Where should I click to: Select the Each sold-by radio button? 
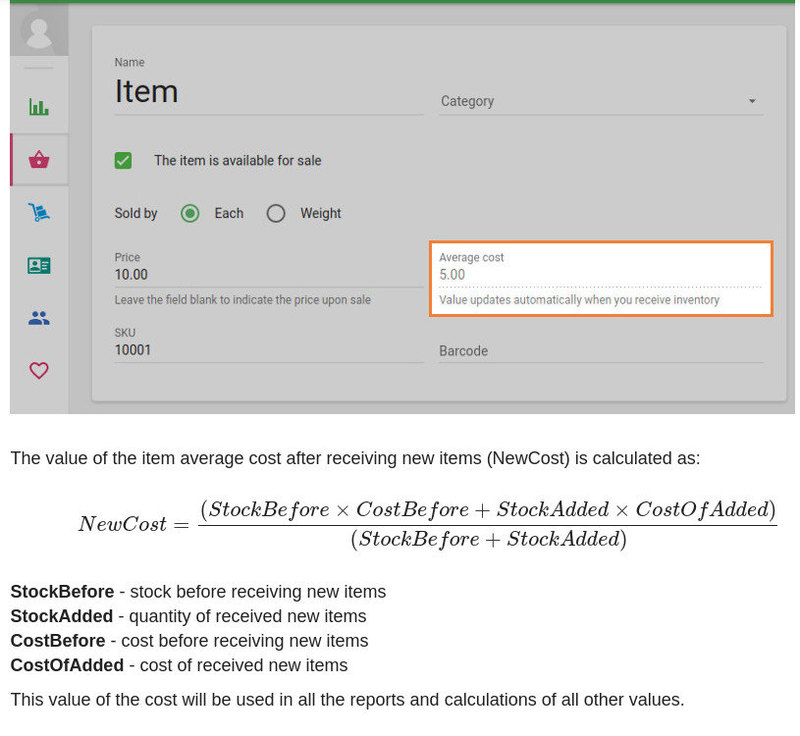190,213
